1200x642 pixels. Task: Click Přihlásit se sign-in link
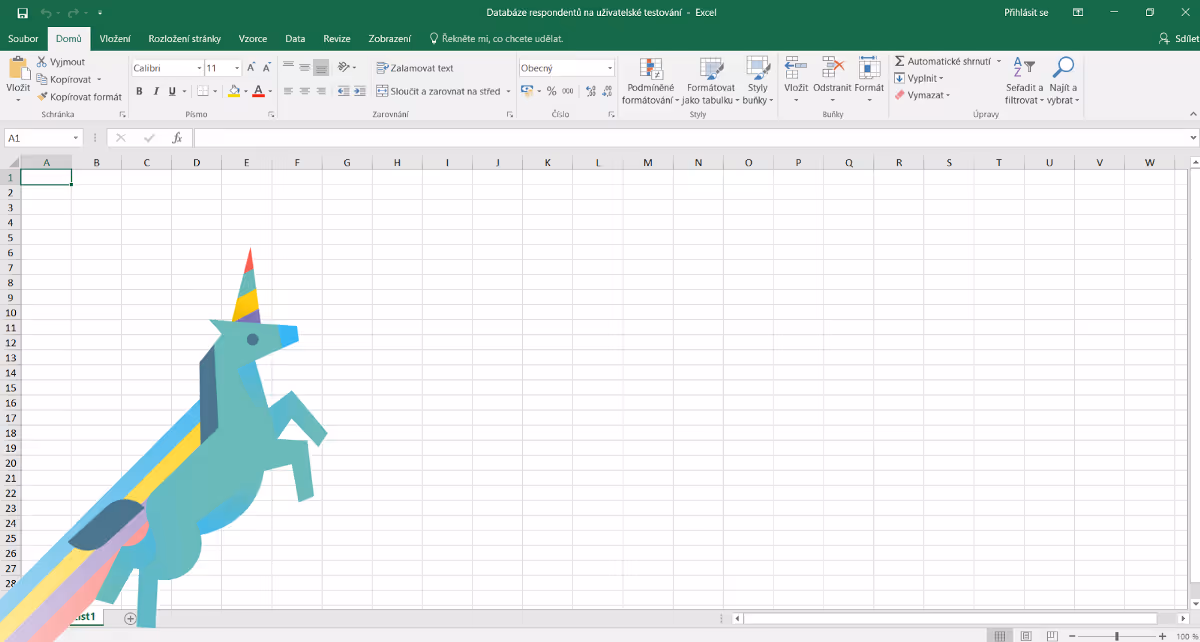click(x=1026, y=12)
